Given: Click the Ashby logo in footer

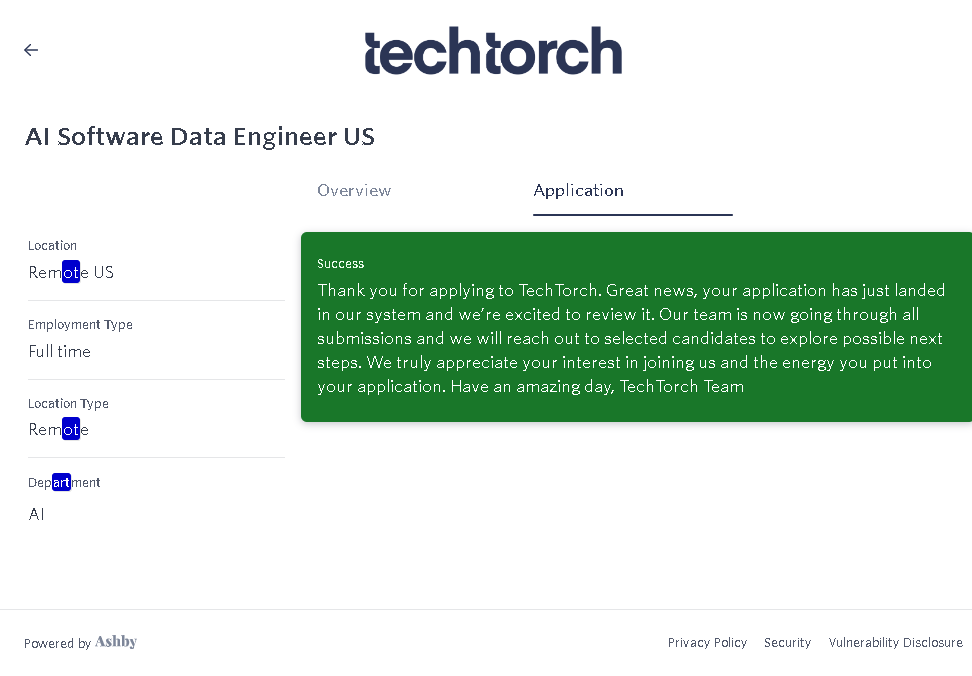Looking at the screenshot, I should point(116,642).
